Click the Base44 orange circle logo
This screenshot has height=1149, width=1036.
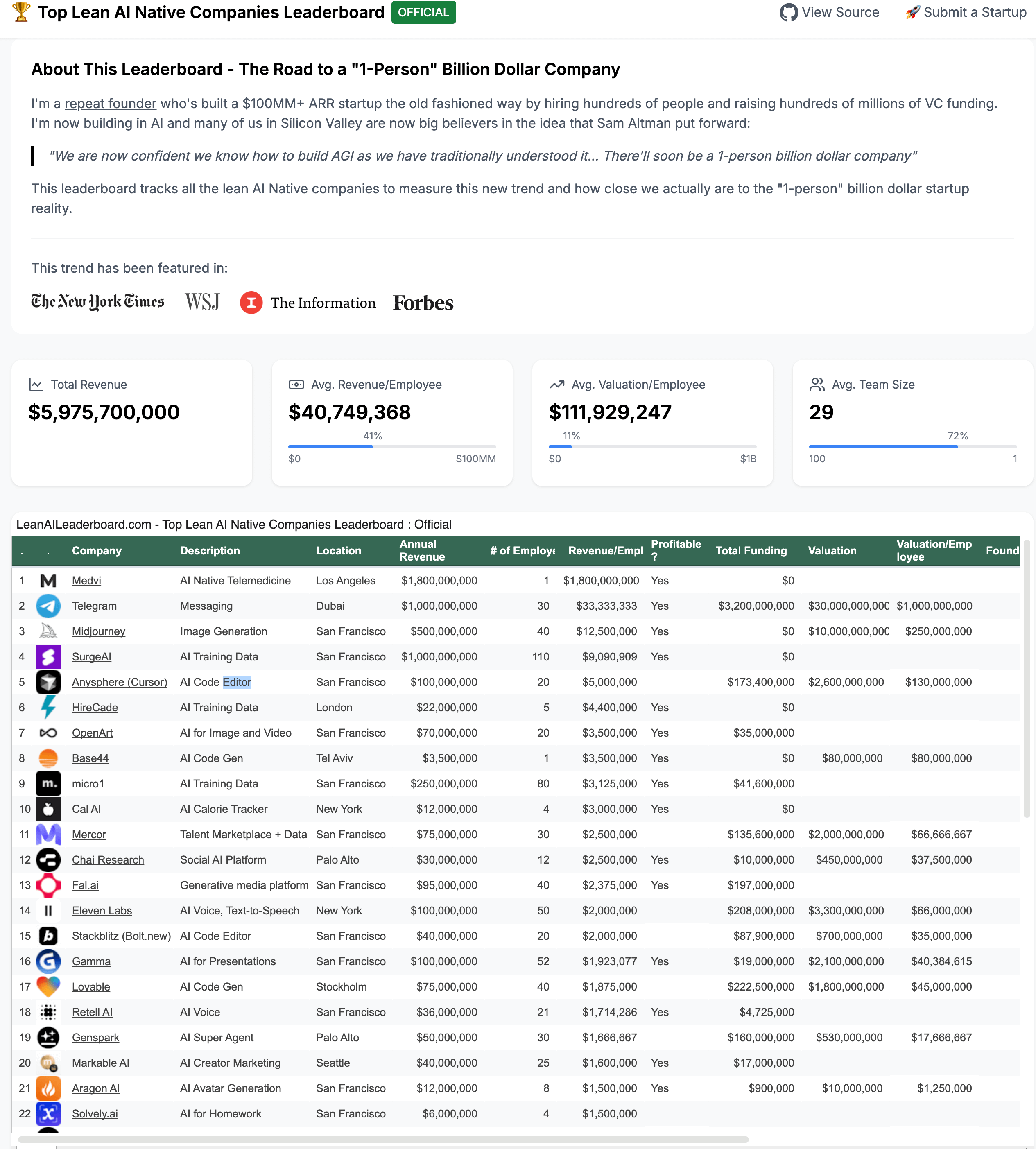coord(48,758)
